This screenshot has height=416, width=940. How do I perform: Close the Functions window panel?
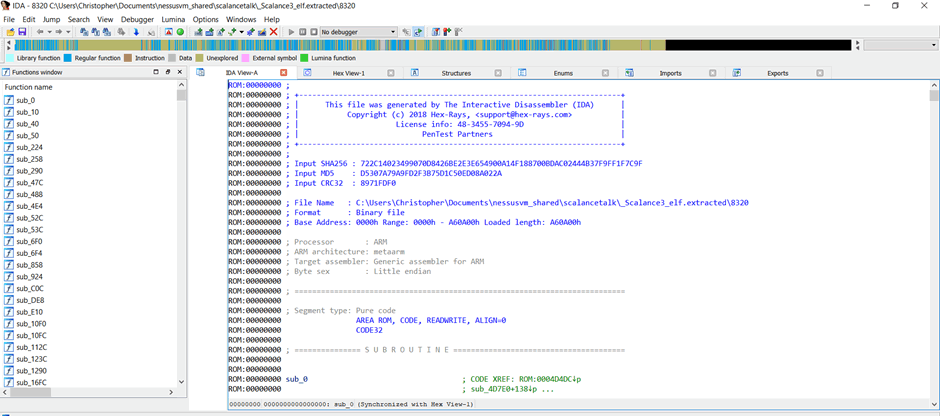pos(180,72)
